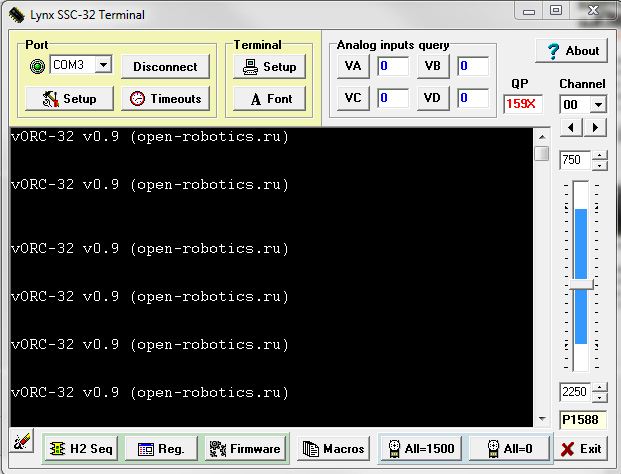Open the Timeouts settings
Viewport: 621px width, 474px height.
click(x=165, y=99)
